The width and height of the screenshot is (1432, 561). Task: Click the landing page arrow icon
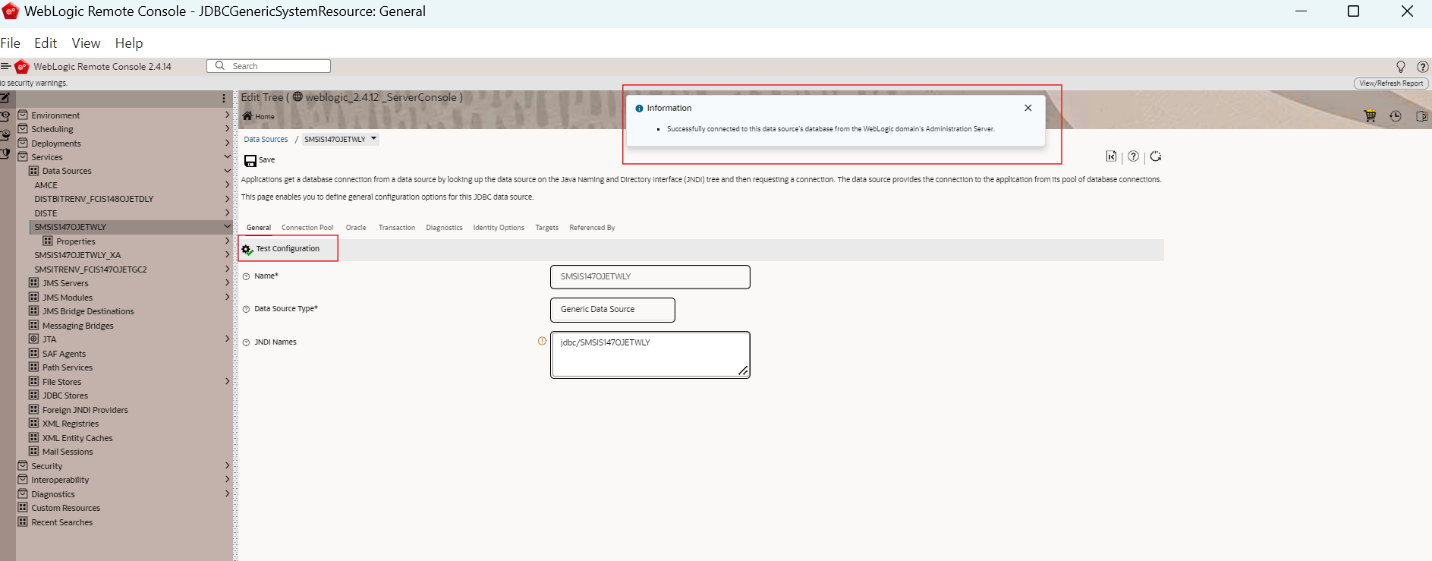pyautogui.click(x=1111, y=156)
